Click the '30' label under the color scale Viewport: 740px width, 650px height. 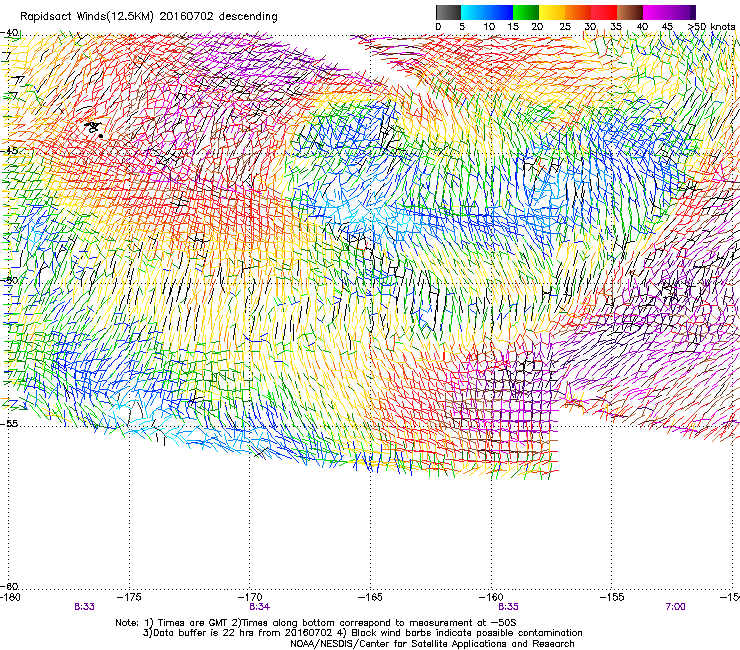point(590,26)
